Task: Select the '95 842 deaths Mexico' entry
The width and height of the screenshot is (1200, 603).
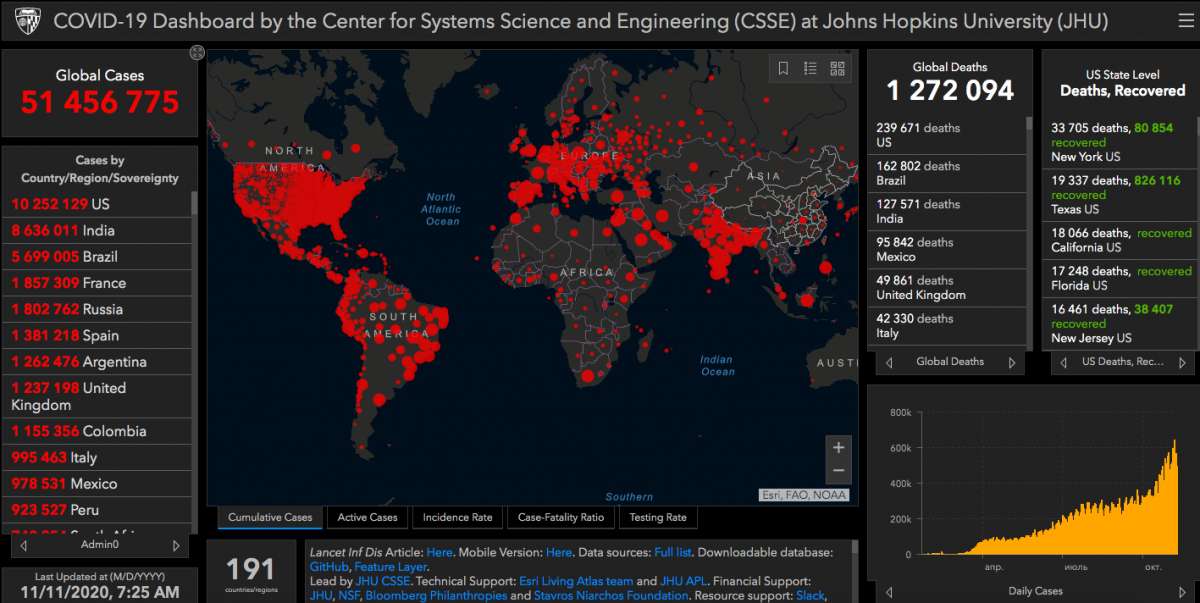Action: tap(947, 249)
